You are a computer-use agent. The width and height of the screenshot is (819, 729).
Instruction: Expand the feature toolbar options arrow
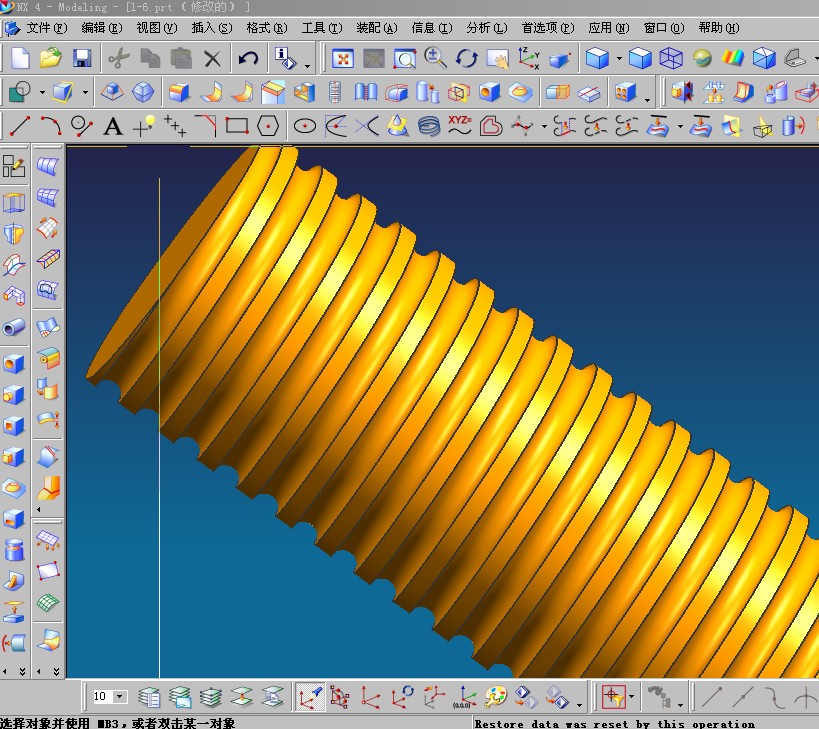(648, 100)
